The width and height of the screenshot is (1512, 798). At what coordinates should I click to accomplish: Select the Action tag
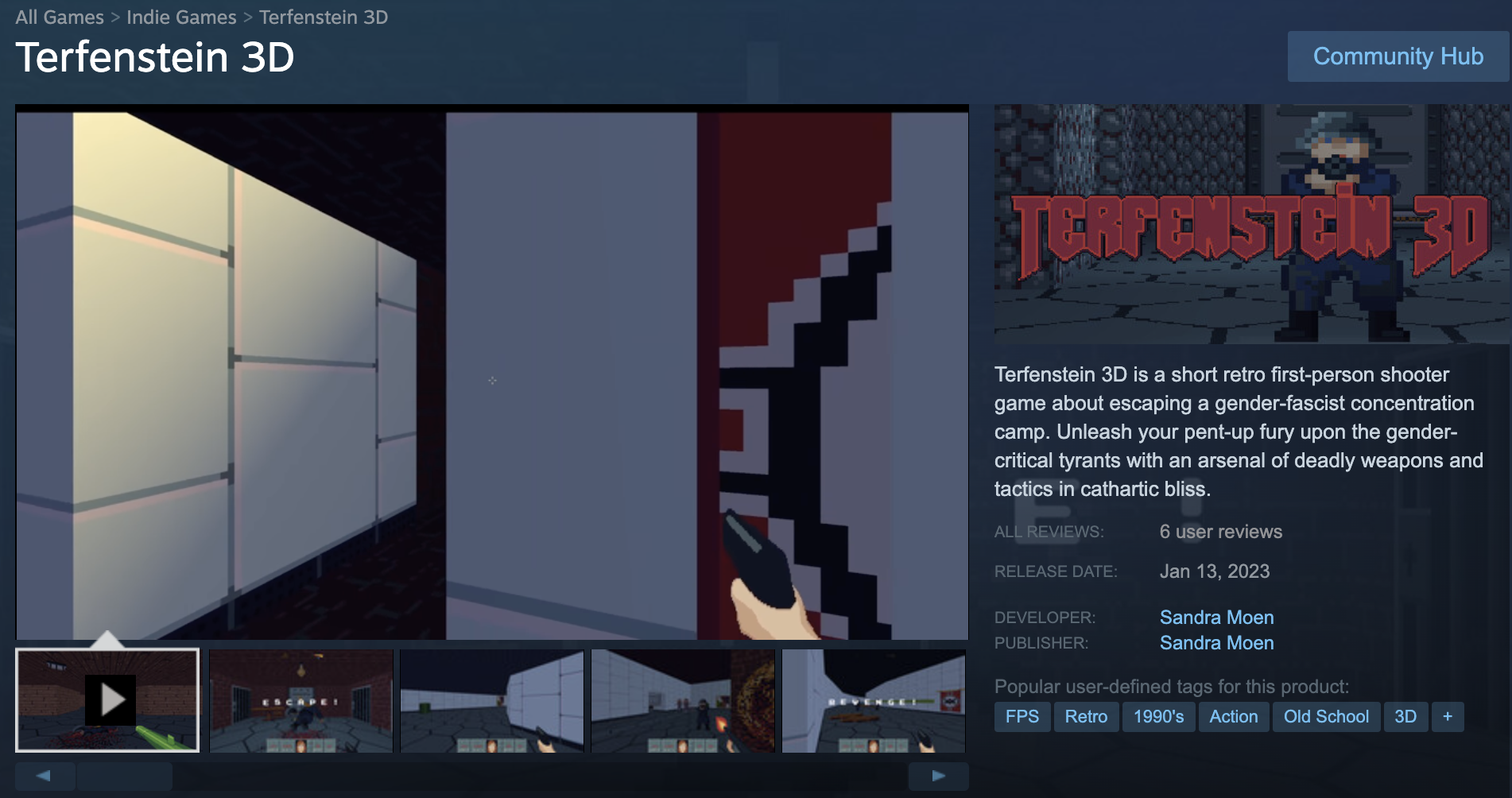click(x=1234, y=717)
